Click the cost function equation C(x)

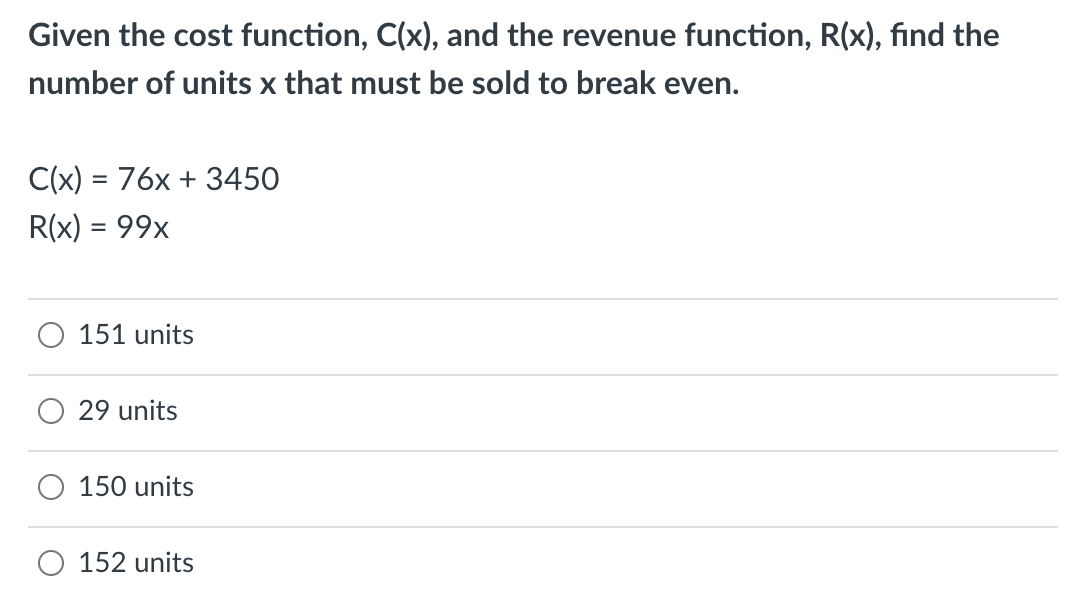click(x=154, y=180)
